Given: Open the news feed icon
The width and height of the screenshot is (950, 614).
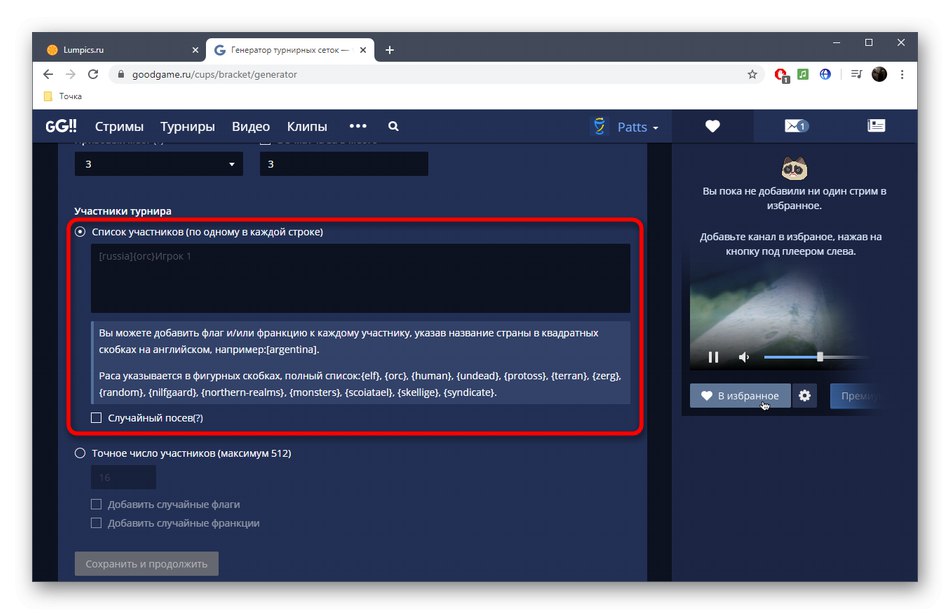Looking at the screenshot, I should pos(876,125).
